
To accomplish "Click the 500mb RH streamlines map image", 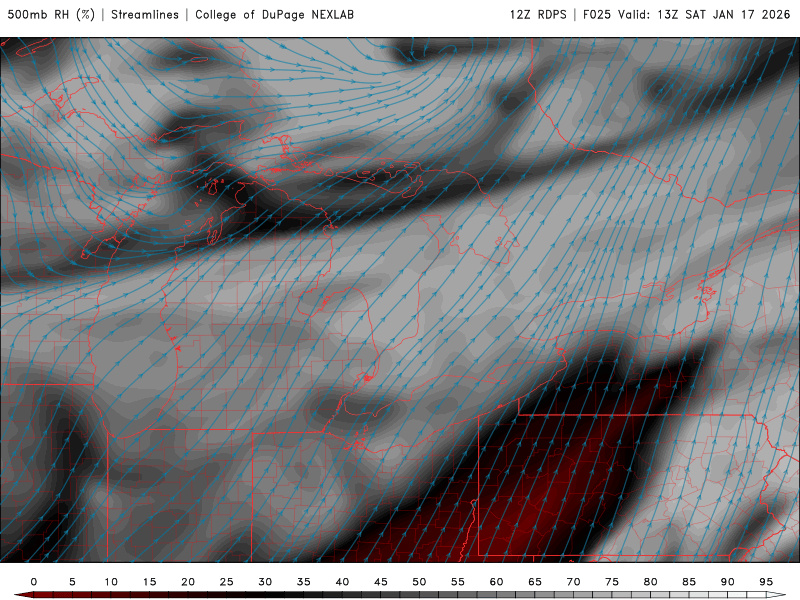I will (x=400, y=299).
